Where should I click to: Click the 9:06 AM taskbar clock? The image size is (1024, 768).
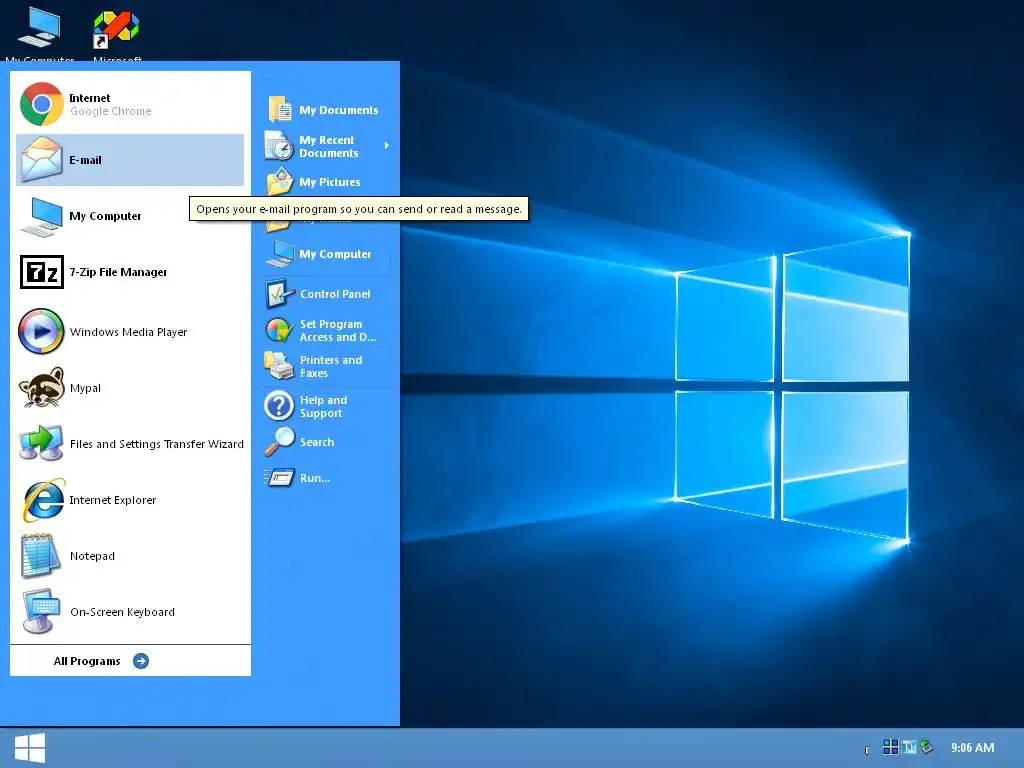[972, 748]
